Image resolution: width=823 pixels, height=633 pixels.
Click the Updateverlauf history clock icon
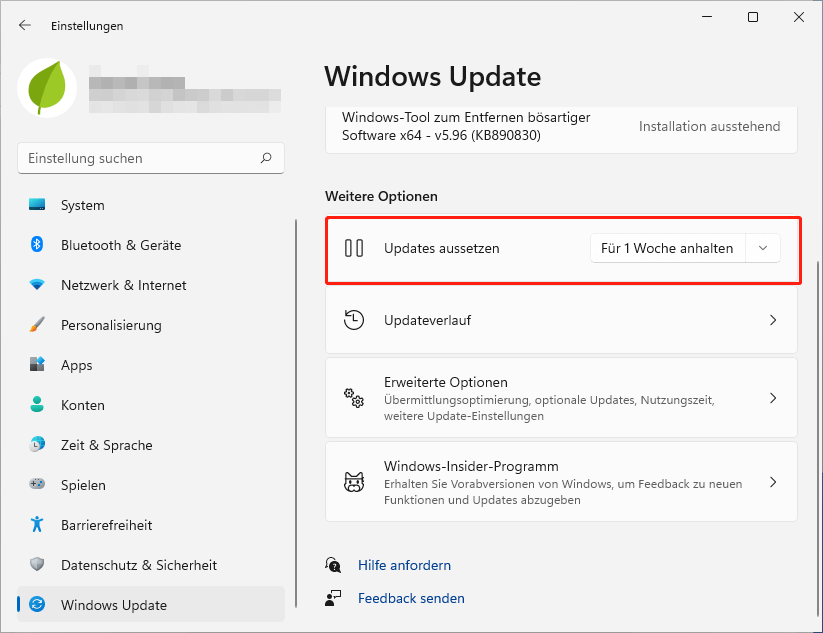(354, 321)
